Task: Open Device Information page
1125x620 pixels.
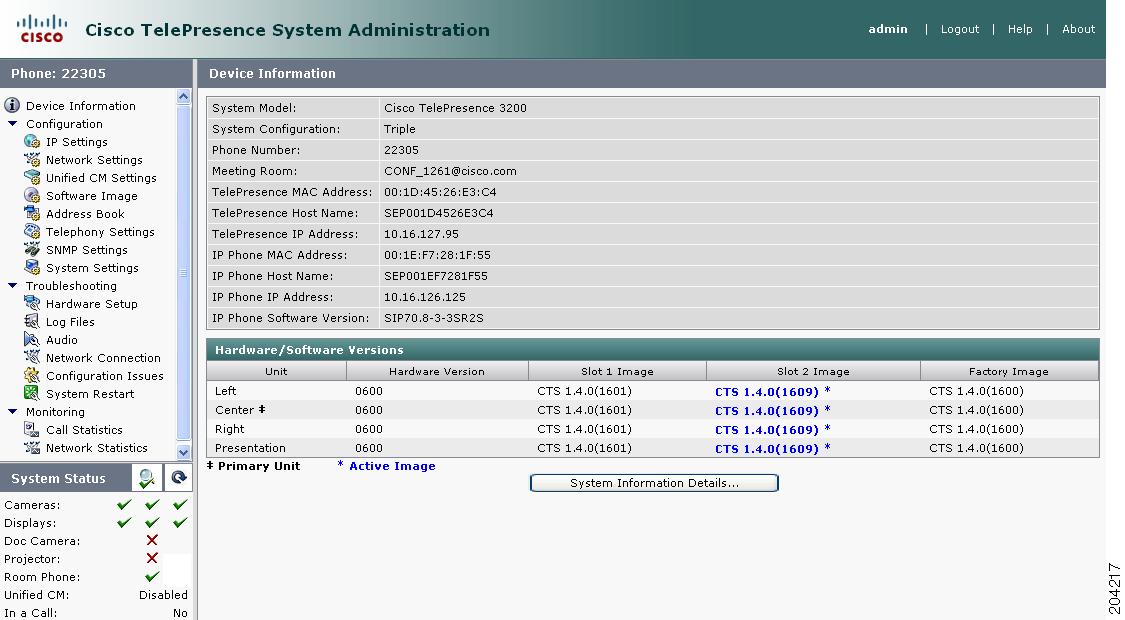Action: 80,105
